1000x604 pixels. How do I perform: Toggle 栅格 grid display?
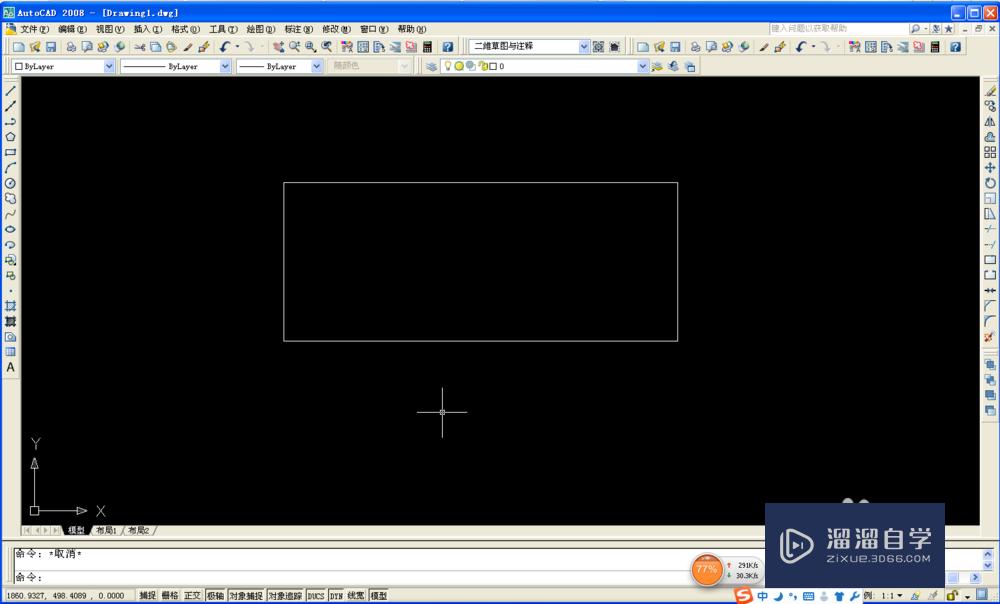170,595
